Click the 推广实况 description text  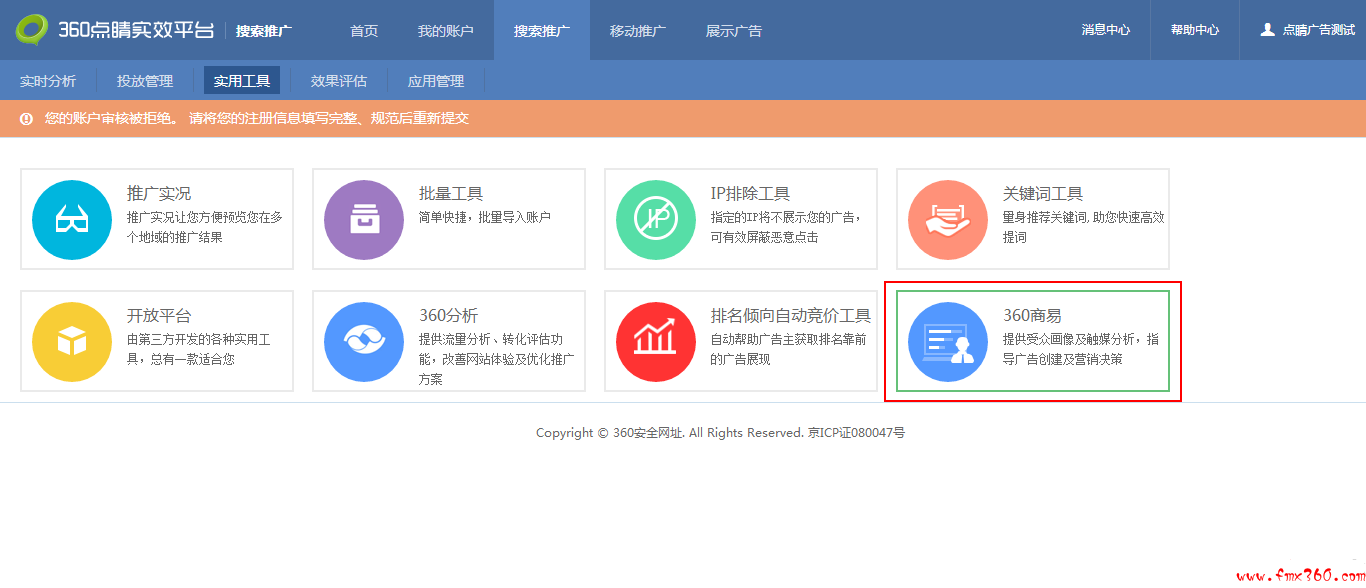[205, 227]
